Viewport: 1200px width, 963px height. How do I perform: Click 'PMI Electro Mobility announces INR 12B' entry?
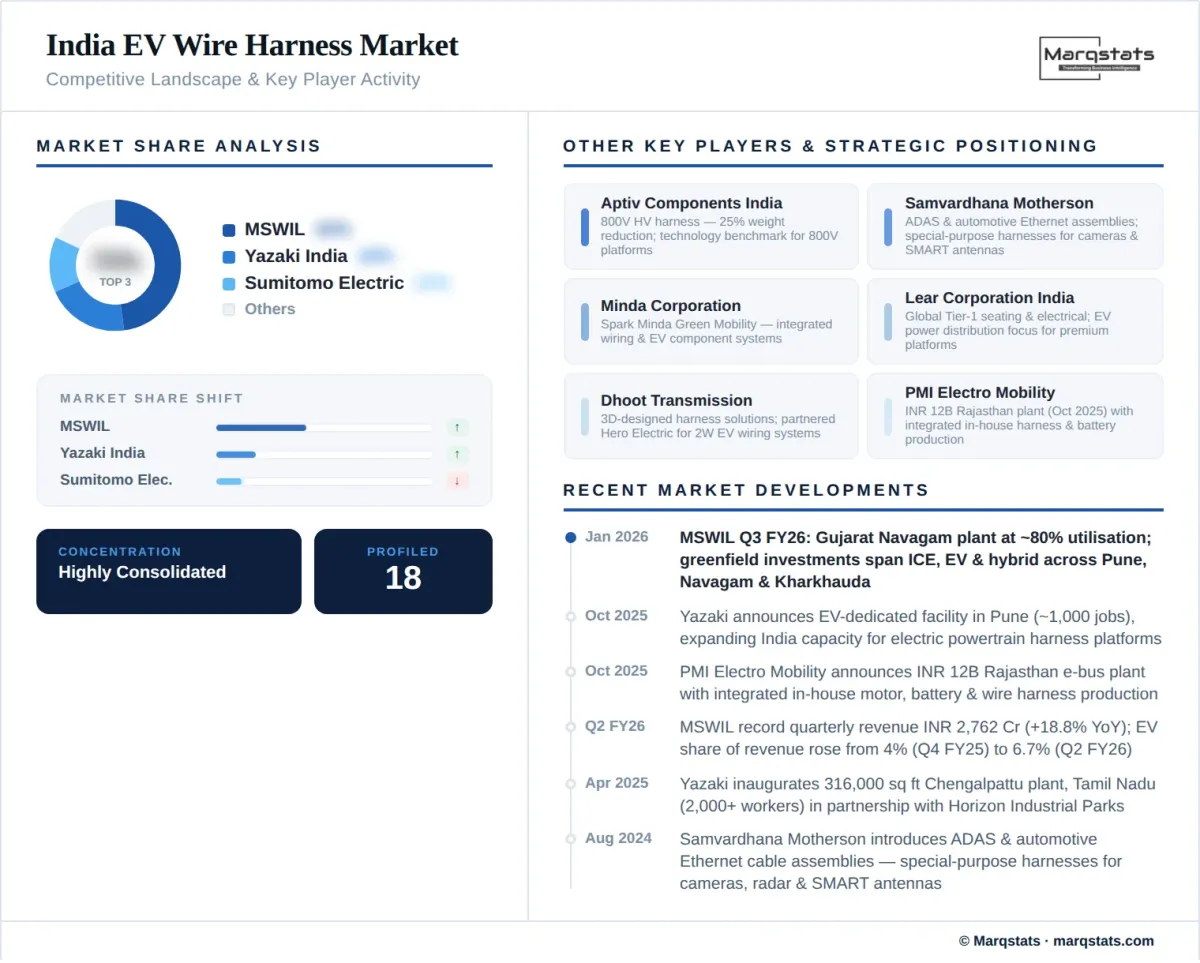(x=919, y=683)
